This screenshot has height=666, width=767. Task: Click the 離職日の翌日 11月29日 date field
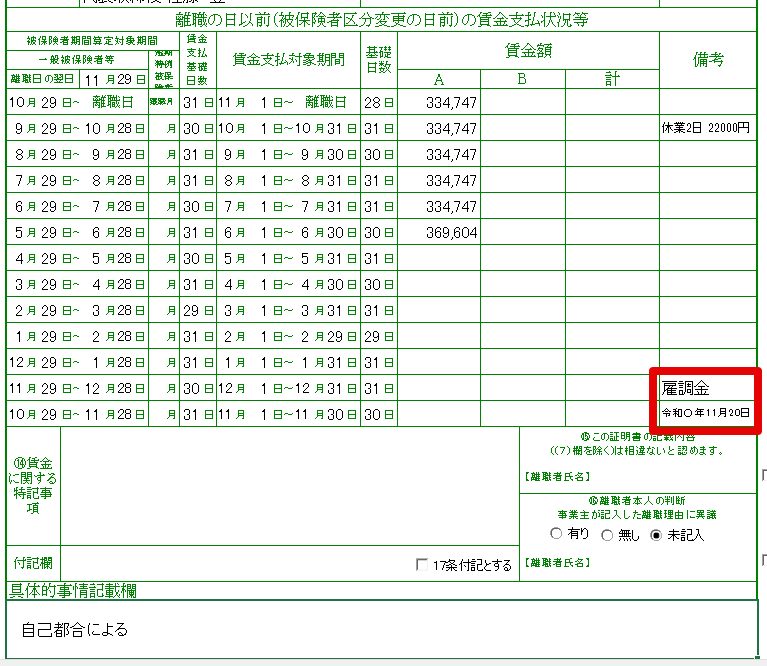(x=113, y=79)
